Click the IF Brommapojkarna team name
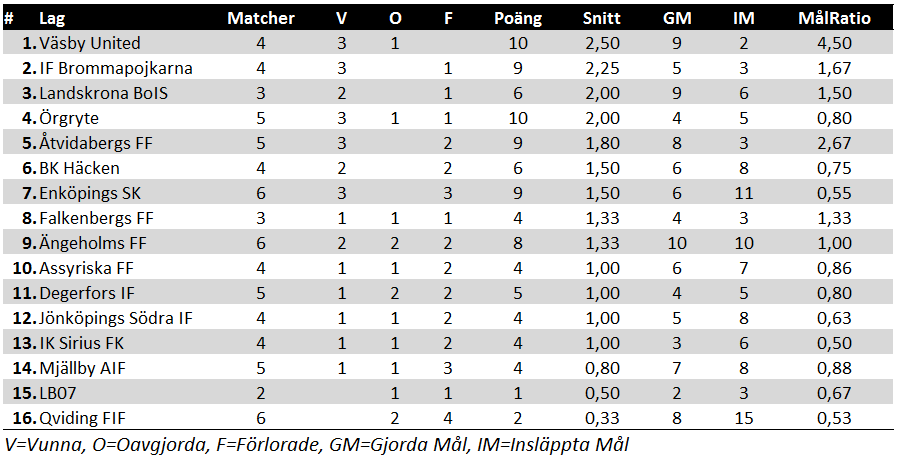This screenshot has width=900, height=459. tap(115, 68)
